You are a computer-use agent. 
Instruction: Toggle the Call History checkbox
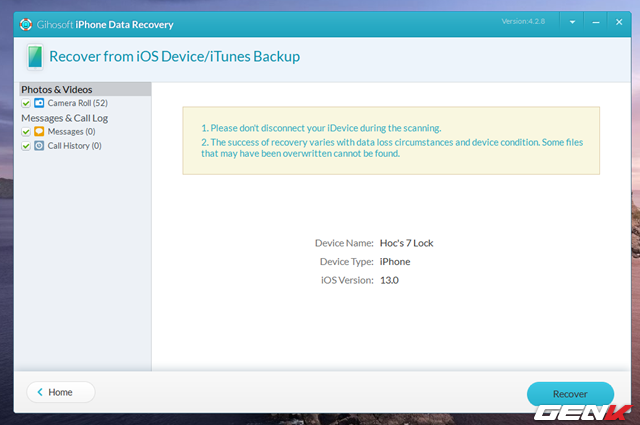pos(26,146)
